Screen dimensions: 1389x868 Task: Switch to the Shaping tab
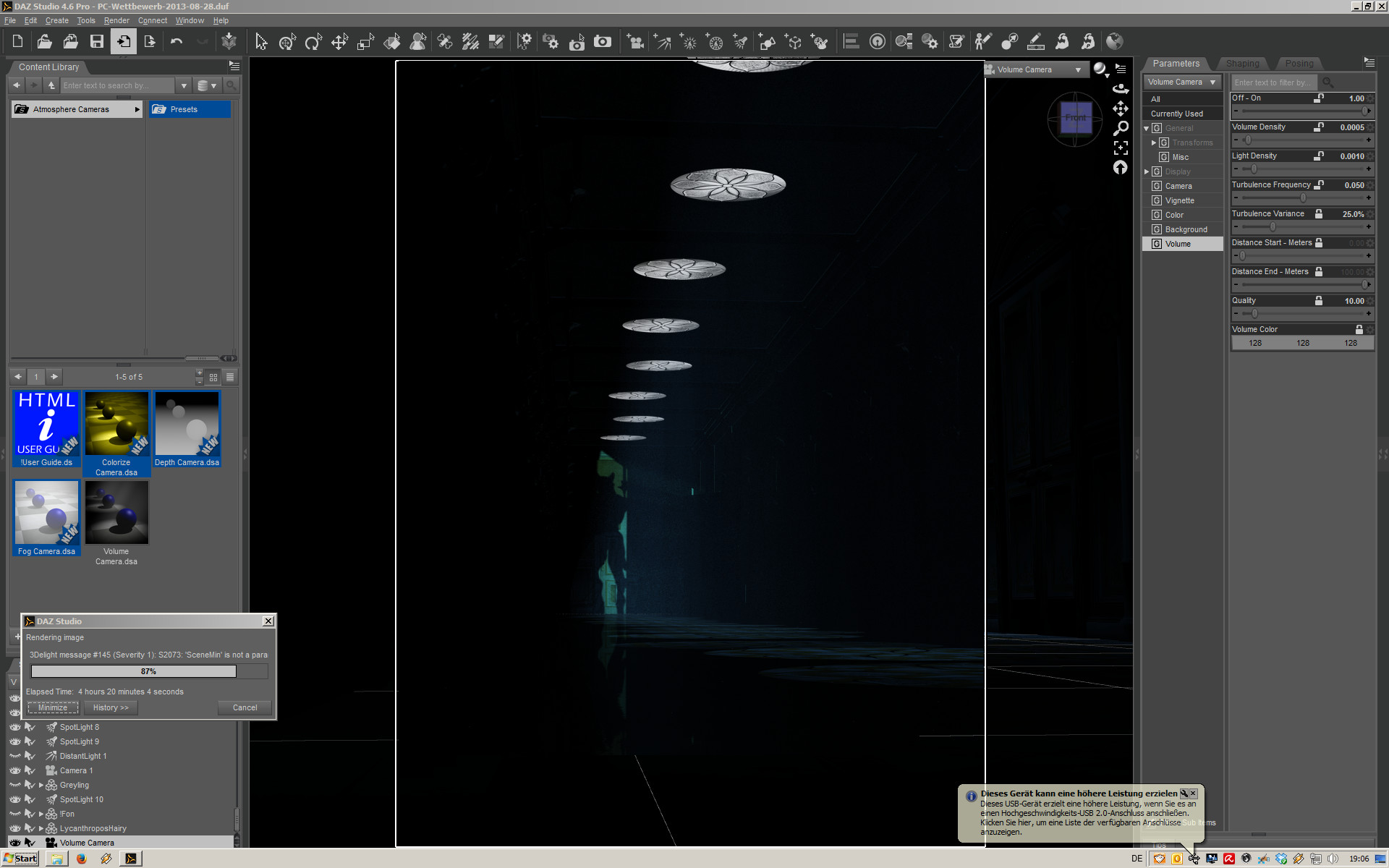click(x=1242, y=64)
